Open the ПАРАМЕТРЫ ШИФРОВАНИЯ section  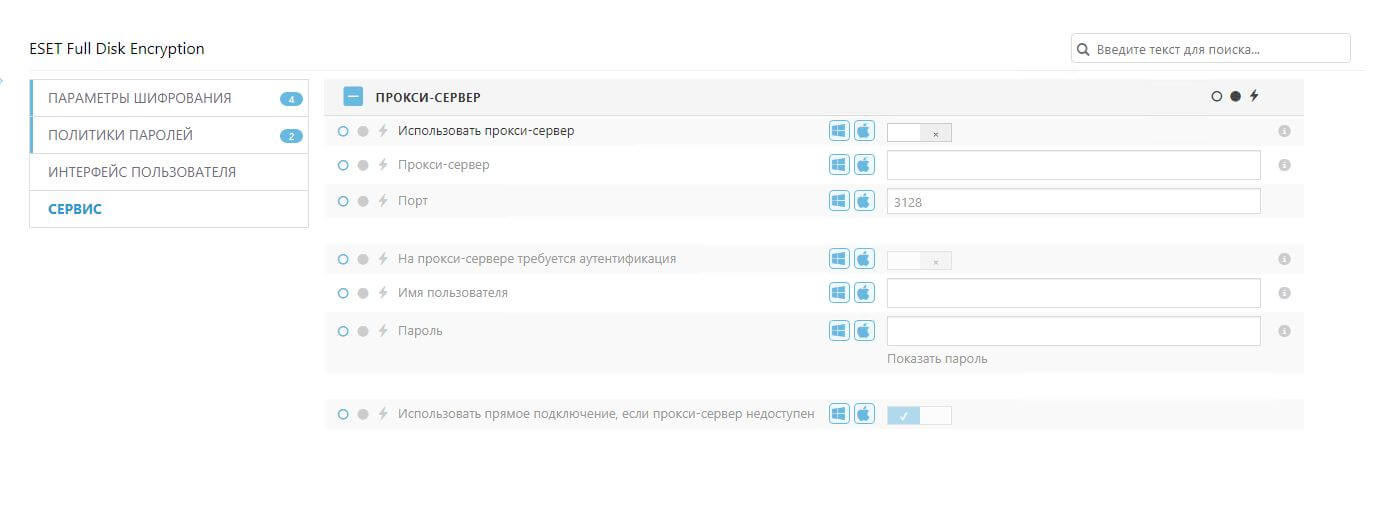(169, 98)
